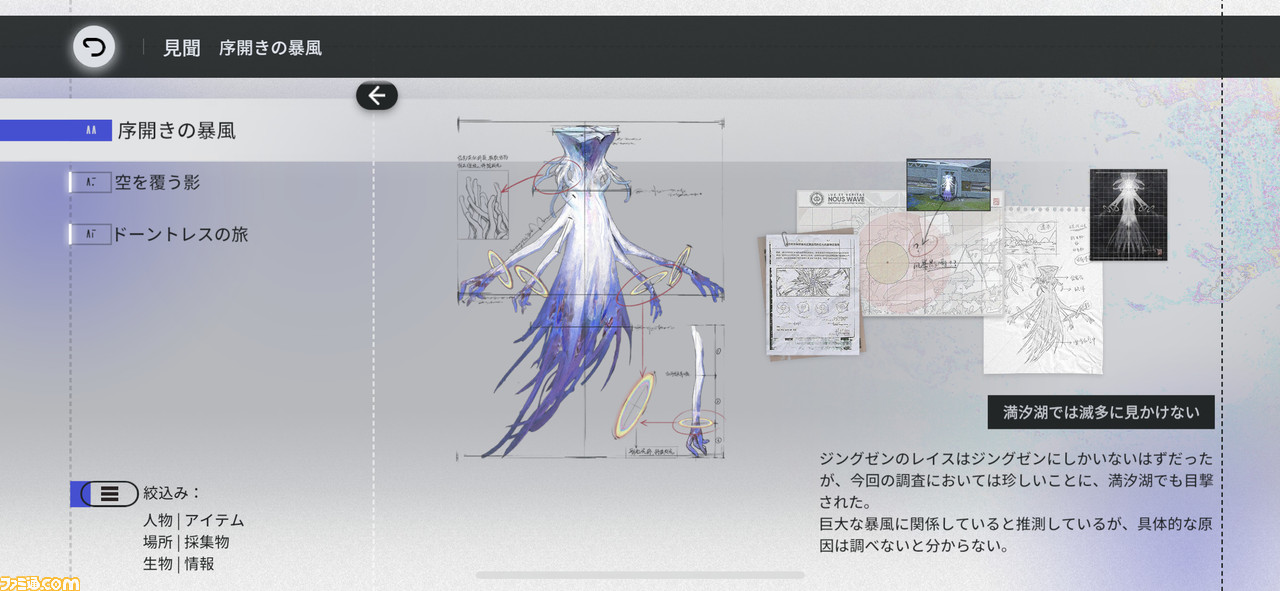Click the 生物 filter label
This screenshot has width=1280, height=591.
(x=158, y=564)
